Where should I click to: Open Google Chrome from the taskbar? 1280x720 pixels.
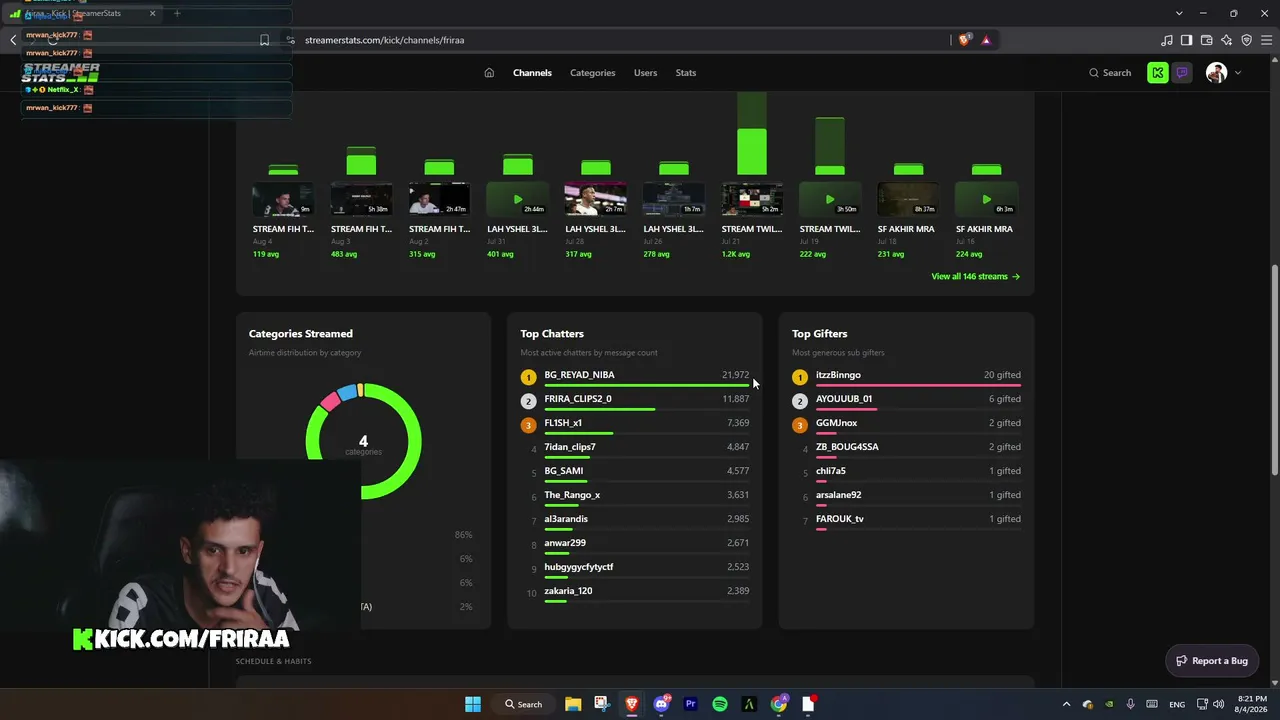pos(779,704)
